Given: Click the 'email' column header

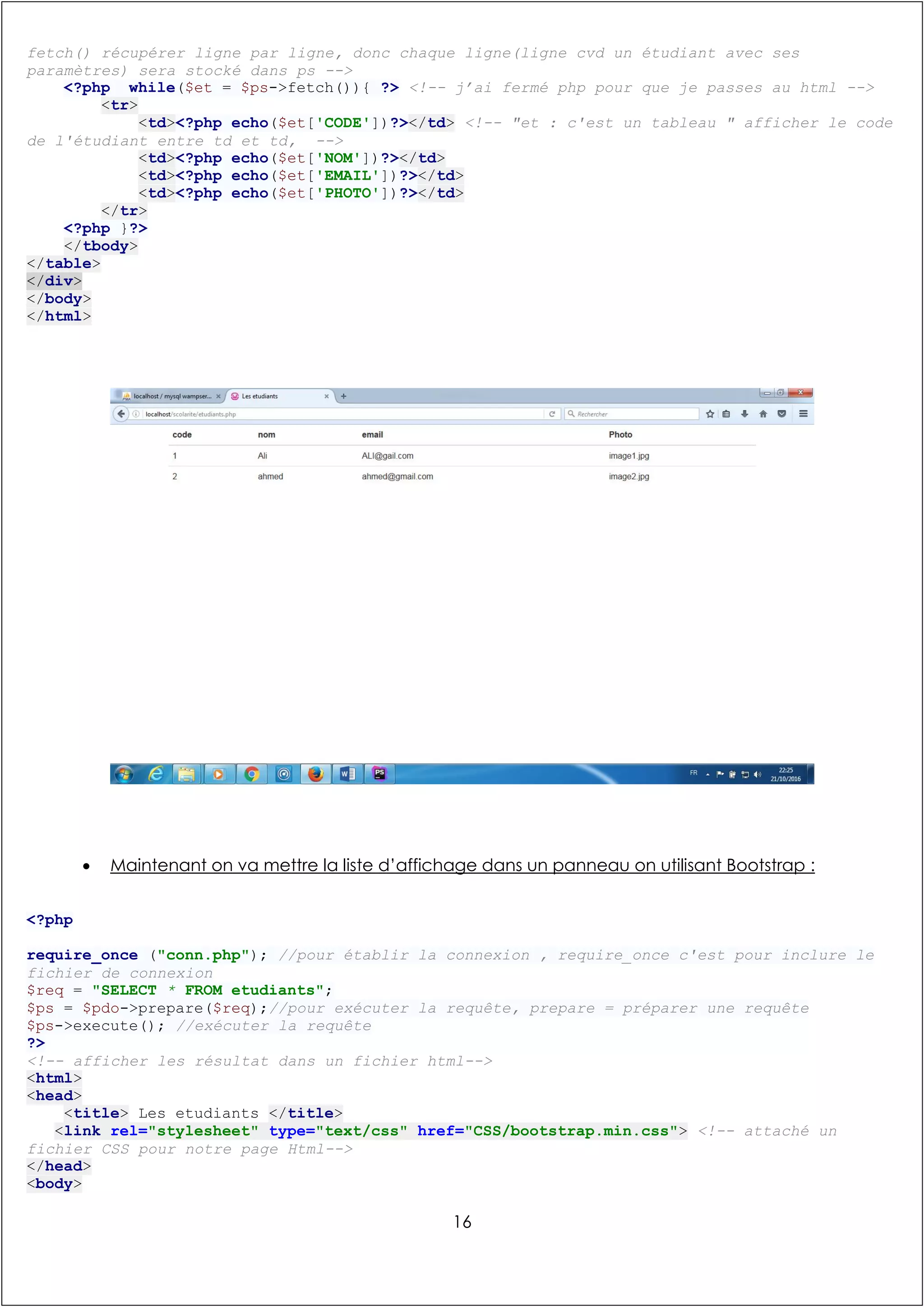Looking at the screenshot, I should coord(372,435).
